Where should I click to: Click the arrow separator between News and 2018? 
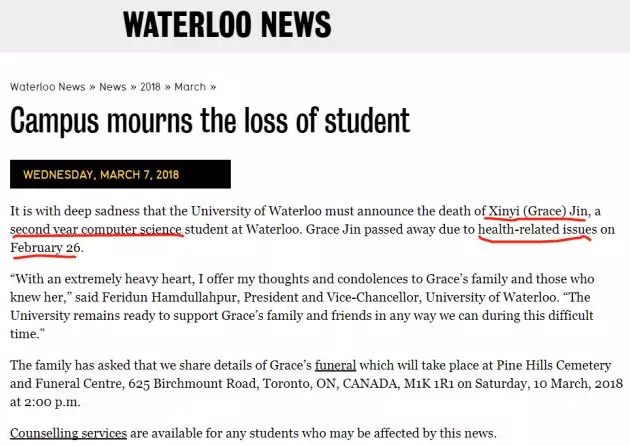click(x=133, y=87)
